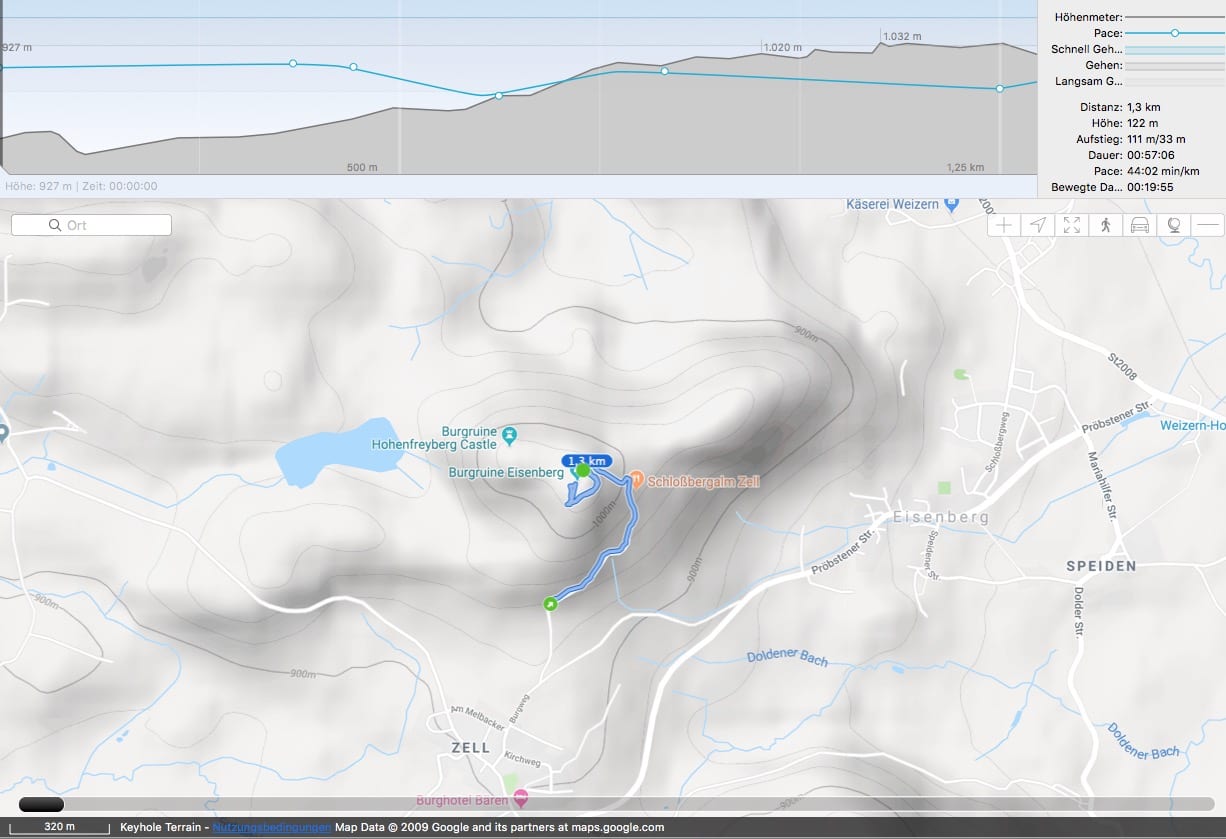Click the Distanz 1,3 km value
Image resolution: width=1226 pixels, height=839 pixels.
tap(1143, 107)
